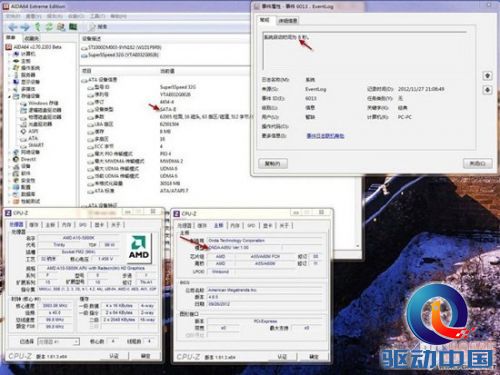This screenshot has width=500, height=375.
Task: Open the 事件日志联机帮助 link
Action: click(325, 136)
